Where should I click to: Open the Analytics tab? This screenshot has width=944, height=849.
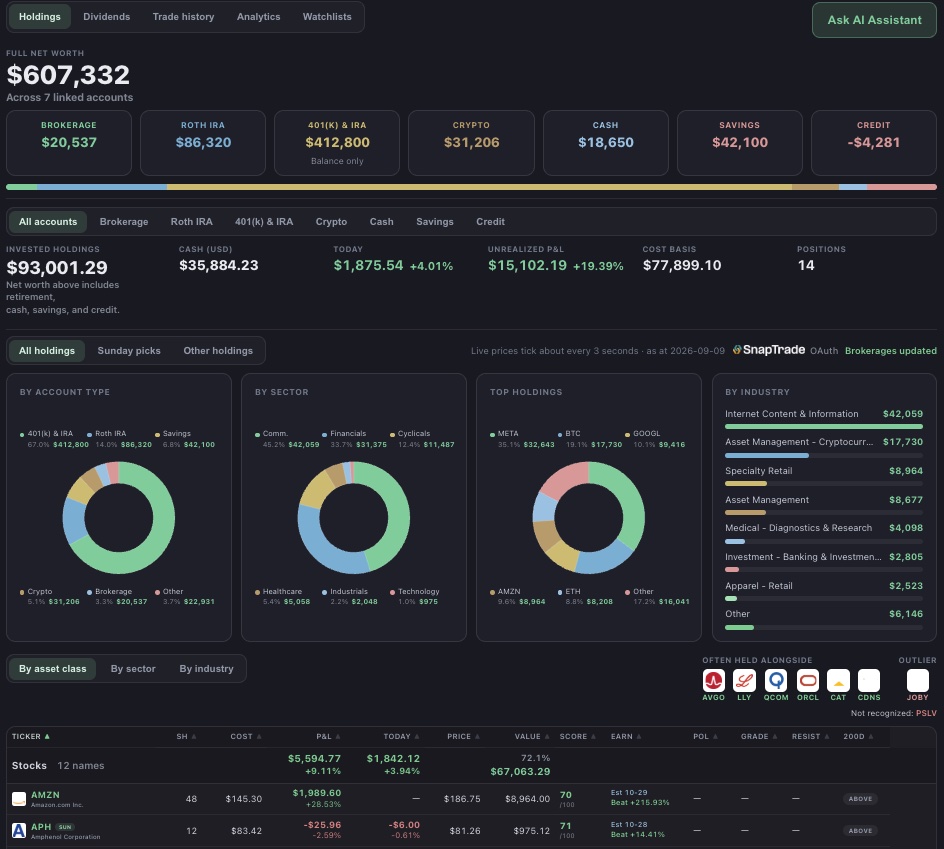click(258, 17)
